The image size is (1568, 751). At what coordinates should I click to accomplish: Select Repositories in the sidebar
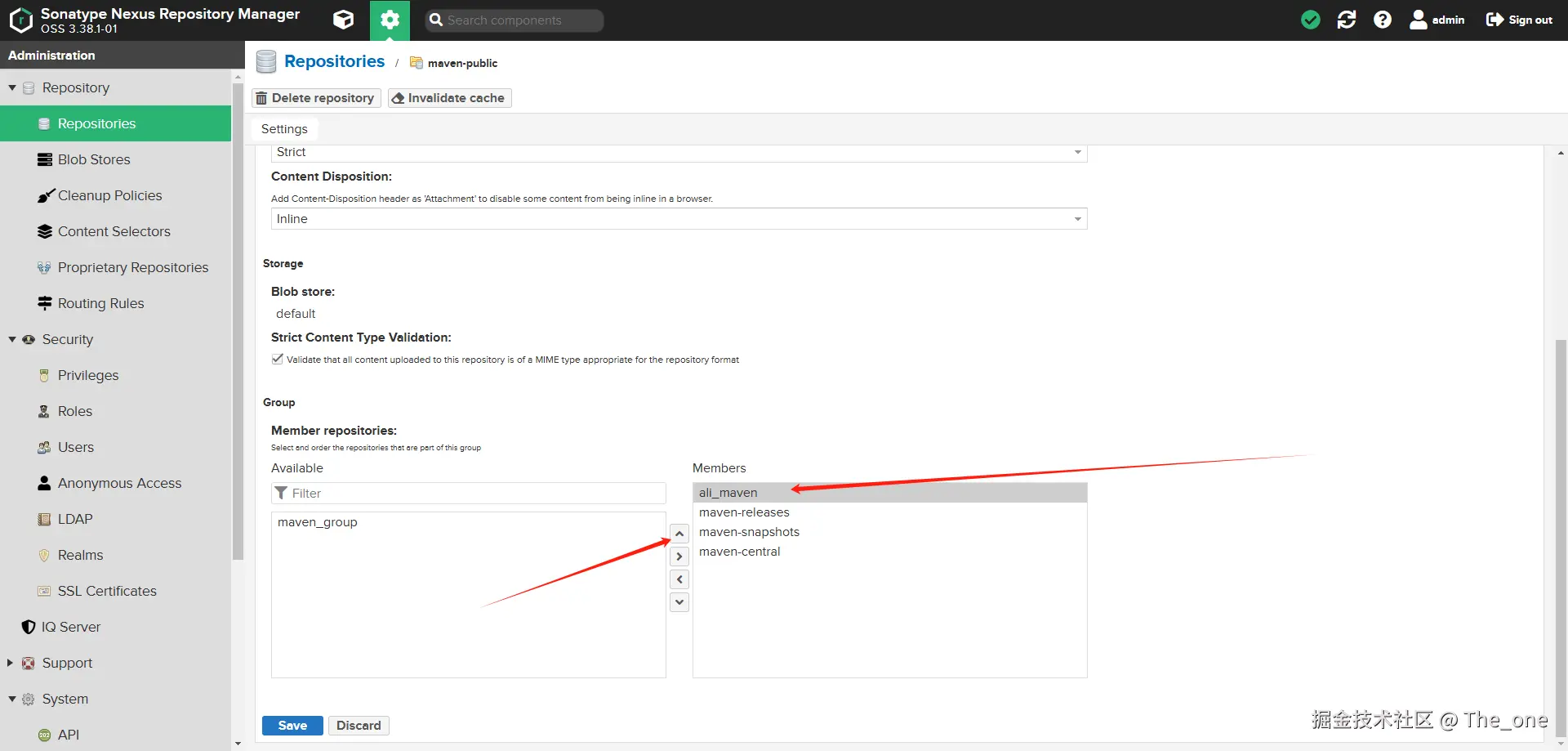coord(116,123)
